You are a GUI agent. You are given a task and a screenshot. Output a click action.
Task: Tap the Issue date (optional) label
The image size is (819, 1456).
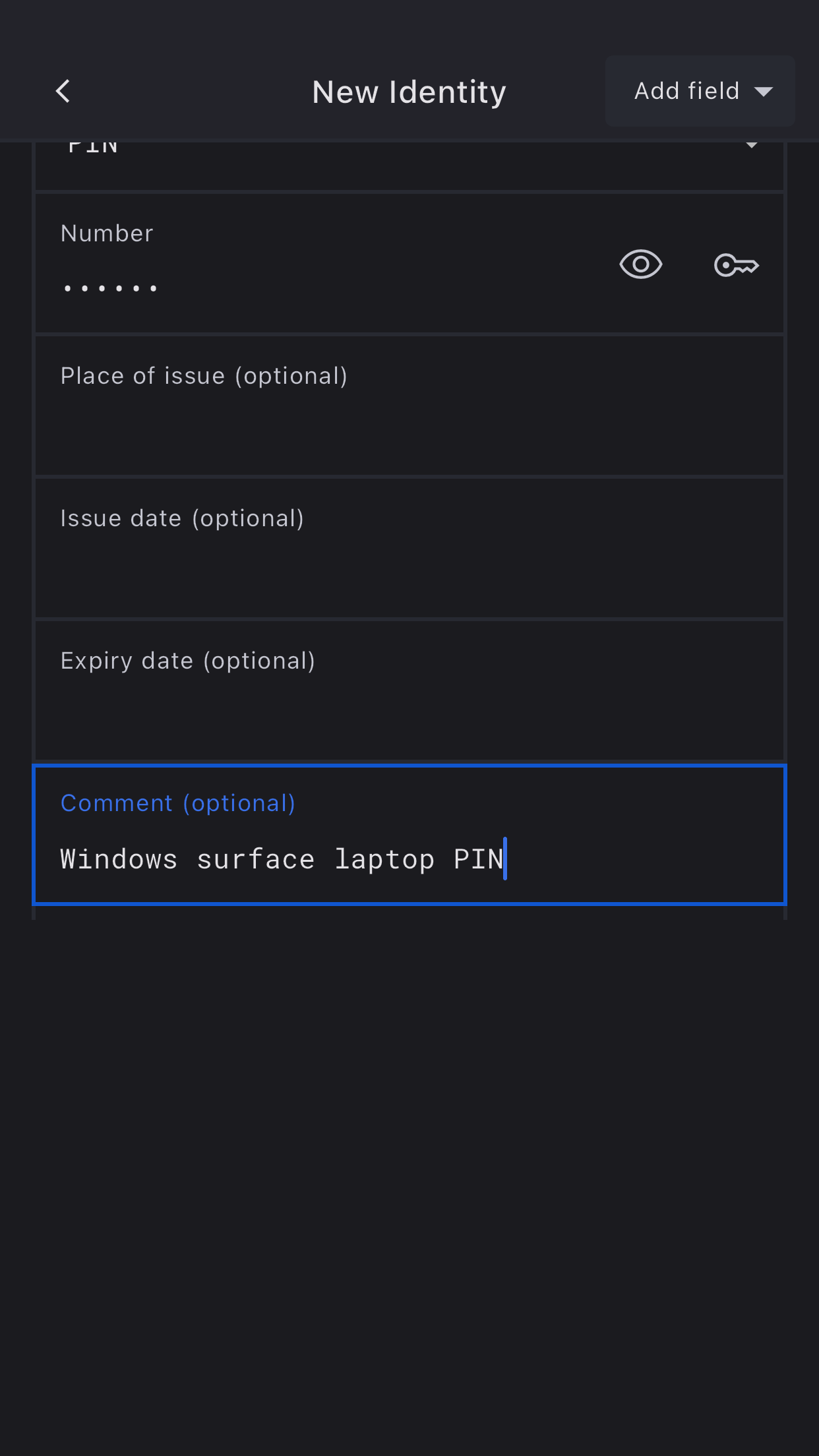pyautogui.click(x=182, y=518)
